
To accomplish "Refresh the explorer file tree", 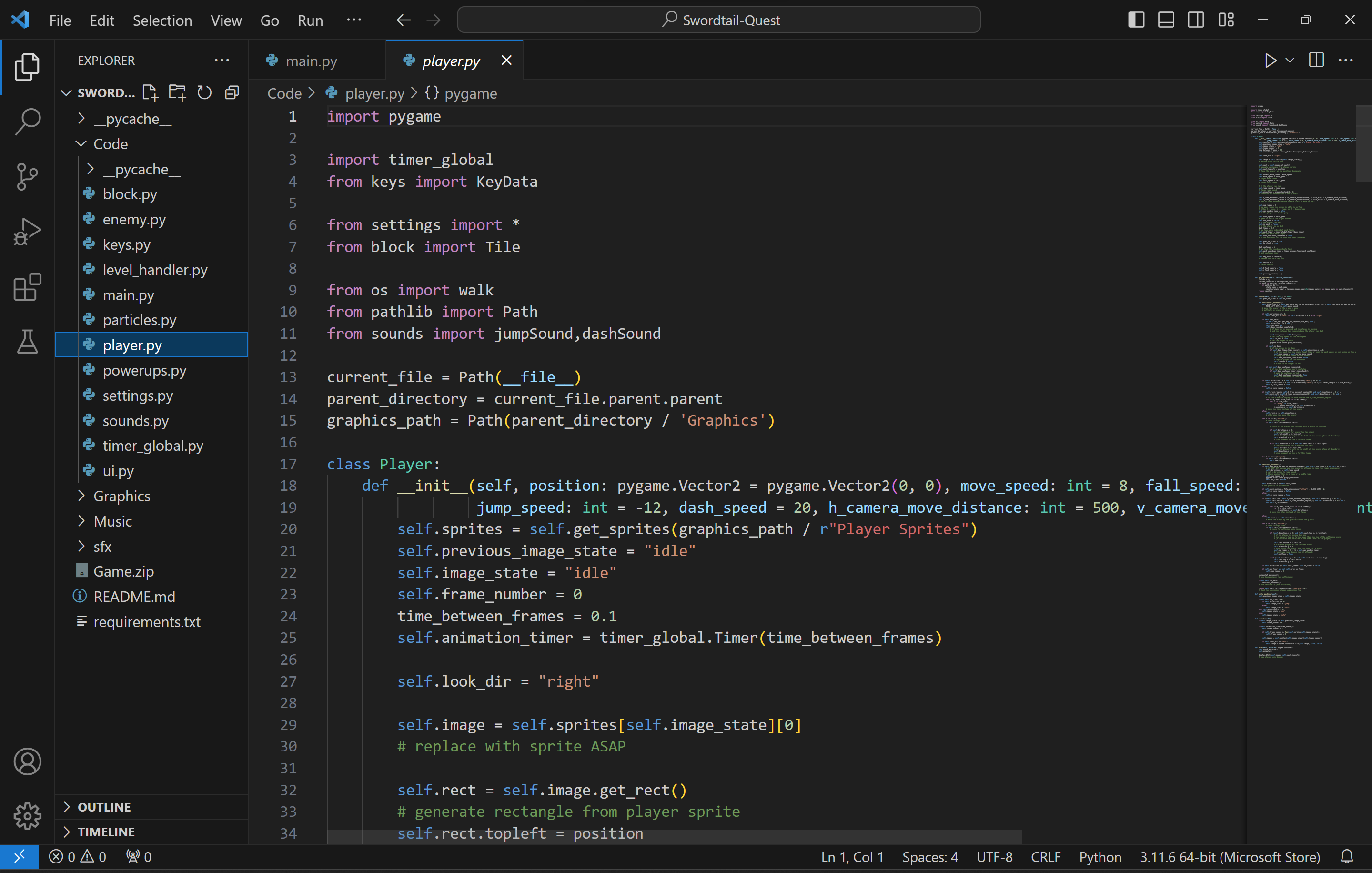I will pos(204,92).
